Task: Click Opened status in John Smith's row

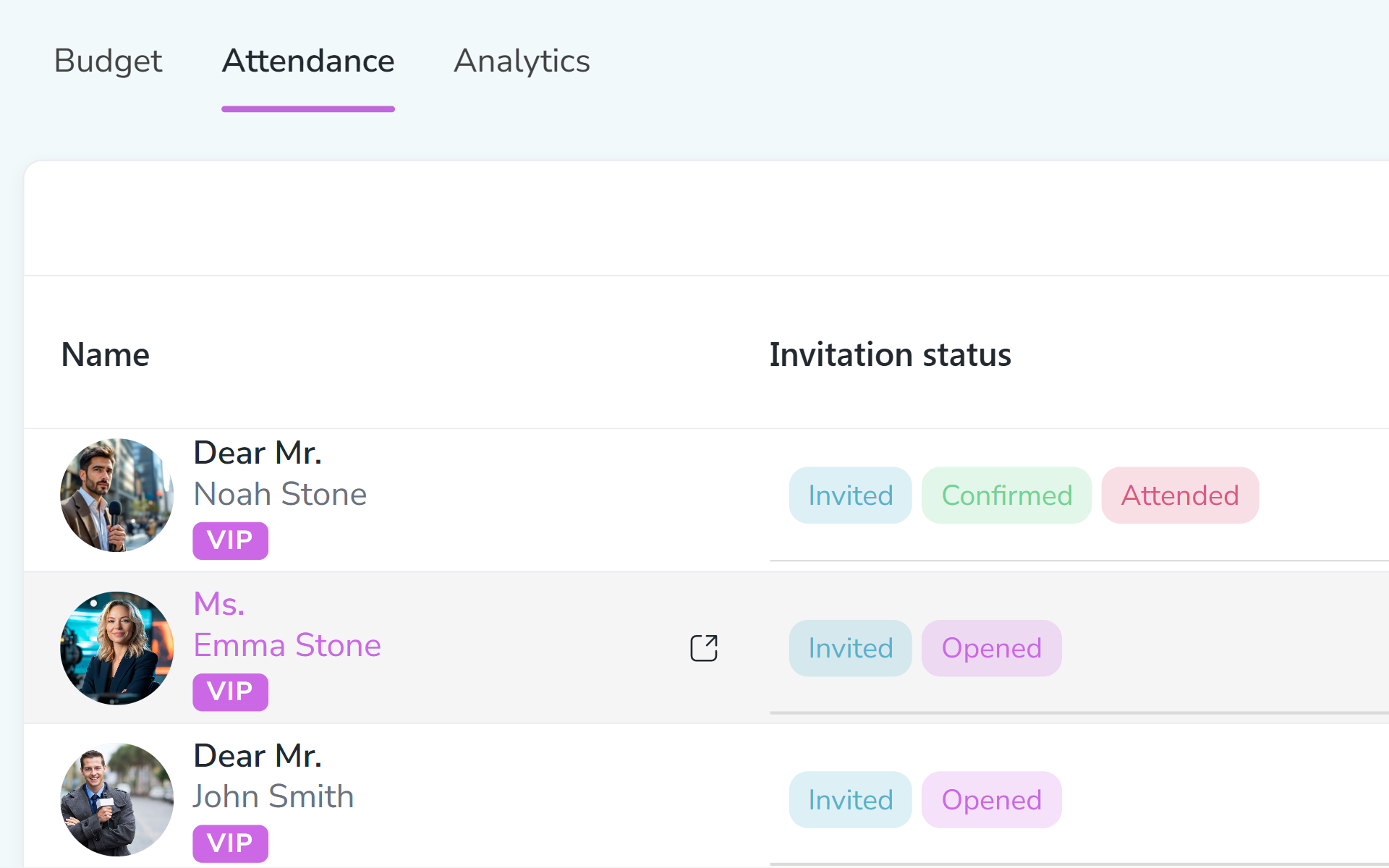Action: 991,799
